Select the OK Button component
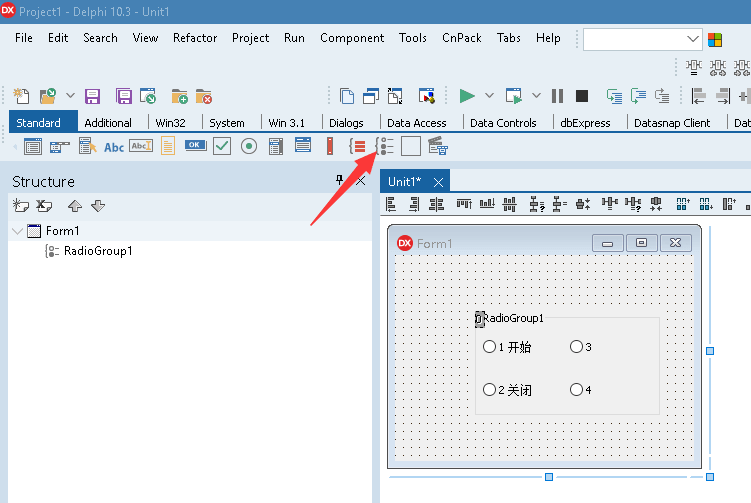The width and height of the screenshot is (751, 503). [x=195, y=145]
